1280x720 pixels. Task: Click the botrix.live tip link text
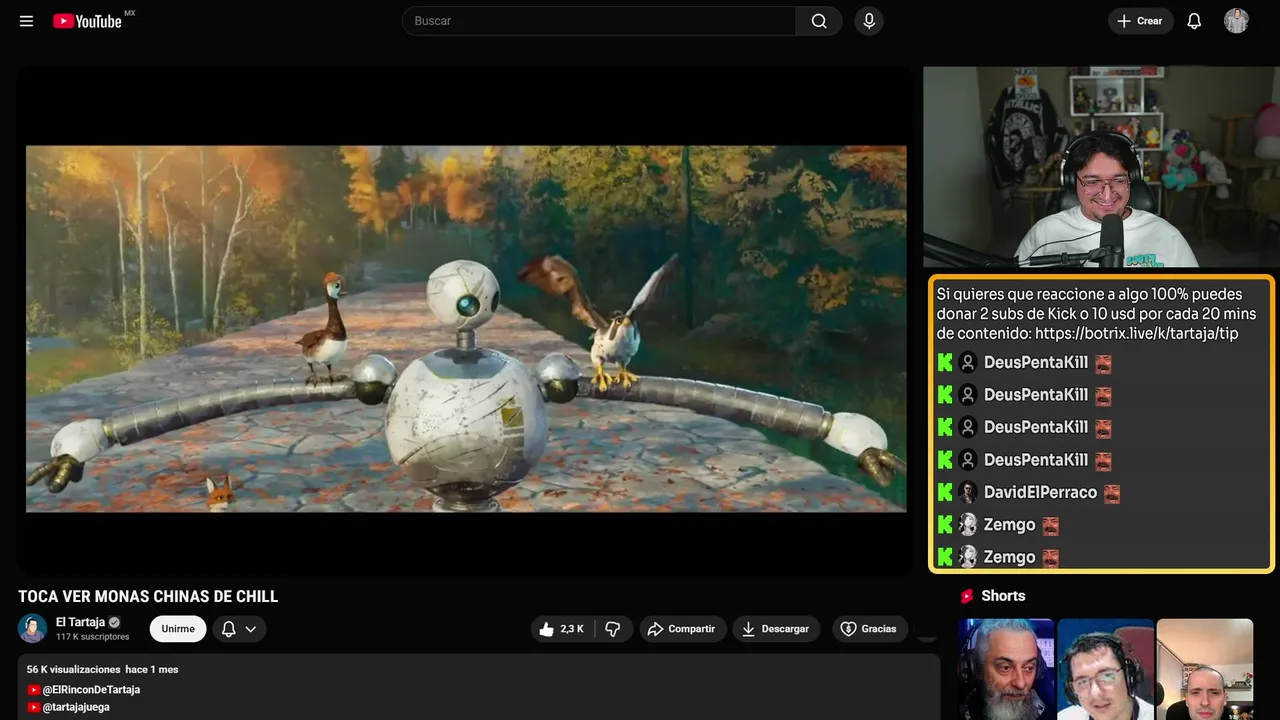pos(1136,334)
